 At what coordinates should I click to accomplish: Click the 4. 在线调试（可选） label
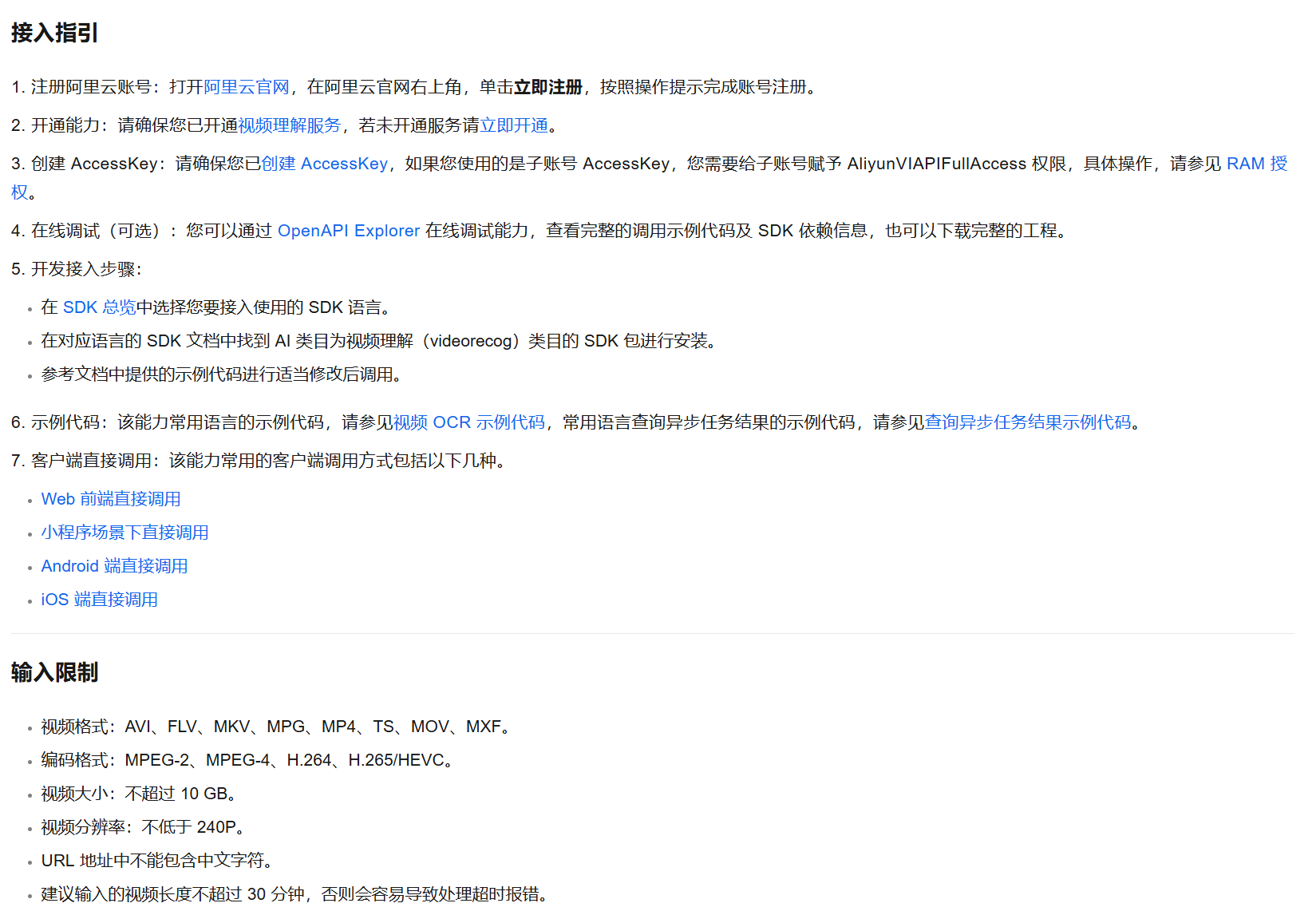94,231
